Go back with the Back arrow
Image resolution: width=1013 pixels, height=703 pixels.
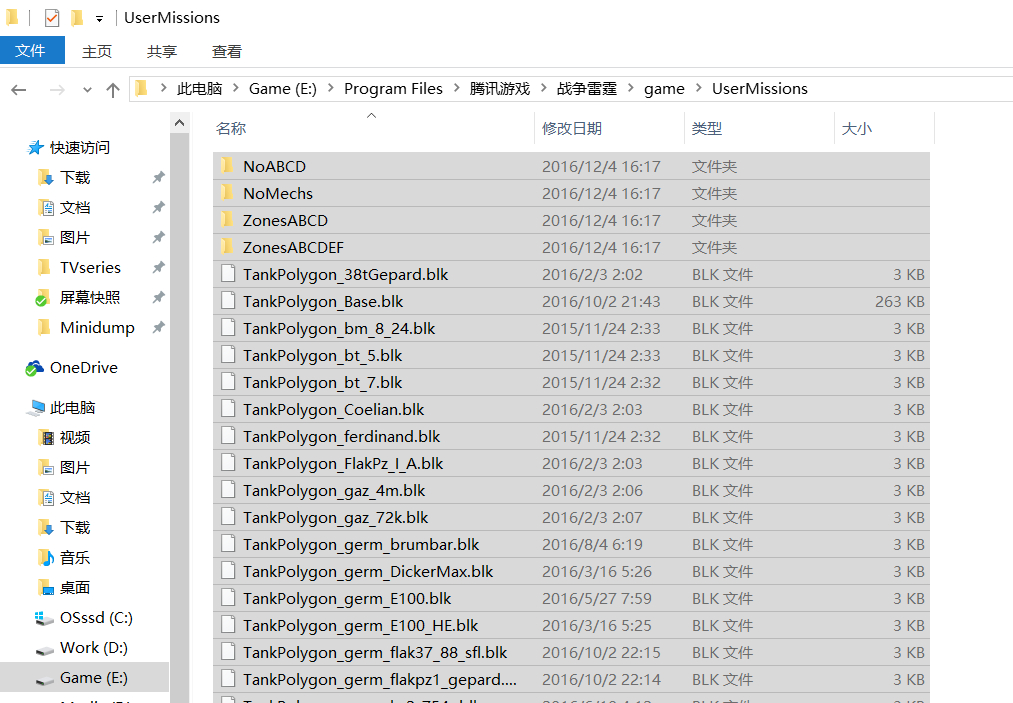[19, 89]
